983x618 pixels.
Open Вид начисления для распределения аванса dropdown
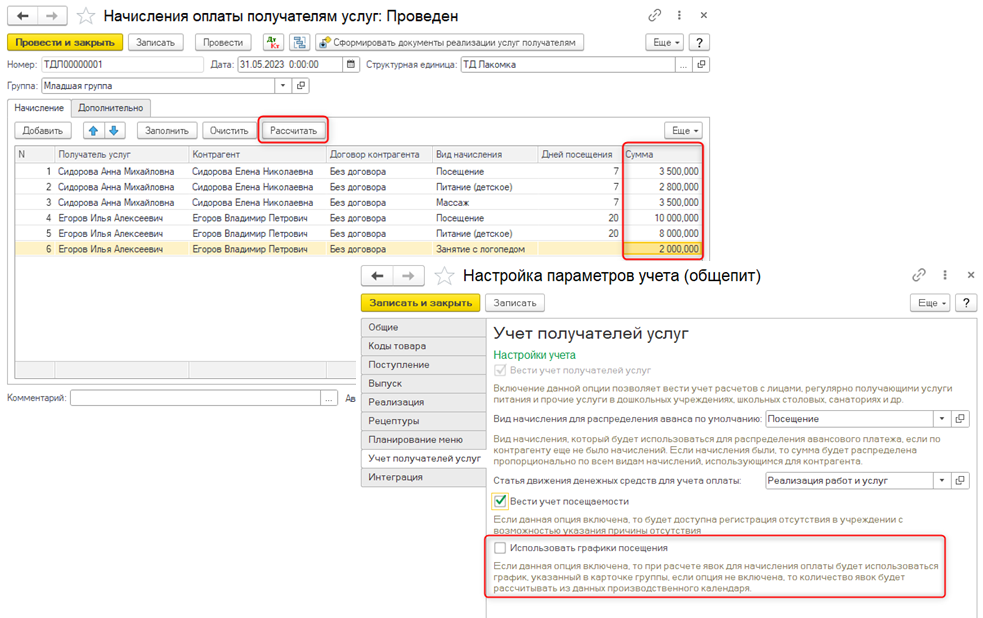(x=941, y=419)
